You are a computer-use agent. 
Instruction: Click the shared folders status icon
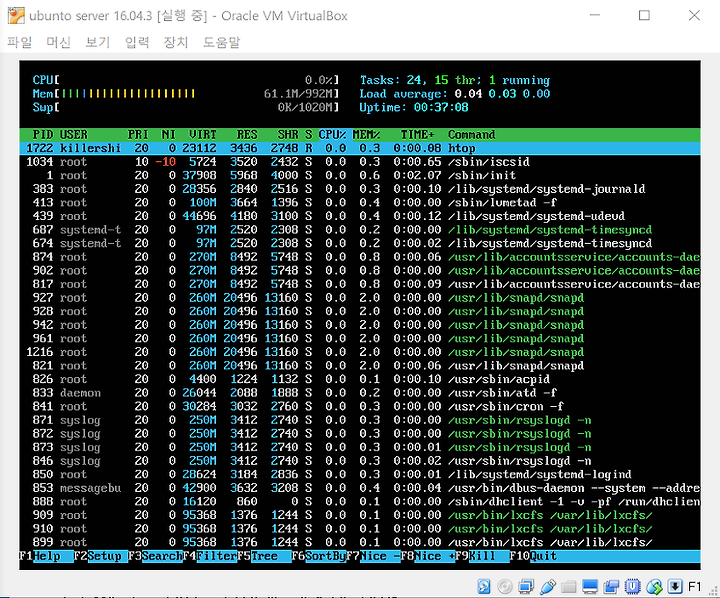coord(568,587)
